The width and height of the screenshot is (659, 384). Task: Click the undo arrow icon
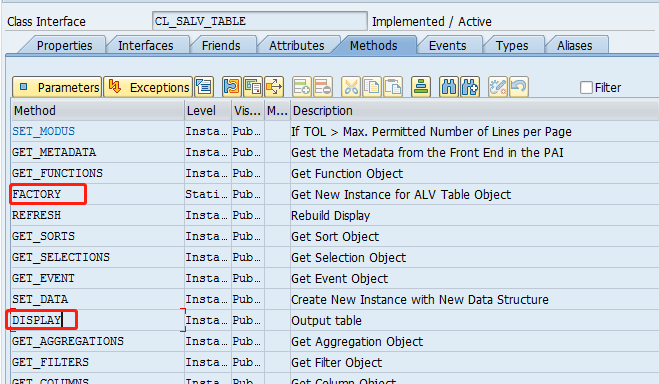(x=519, y=87)
